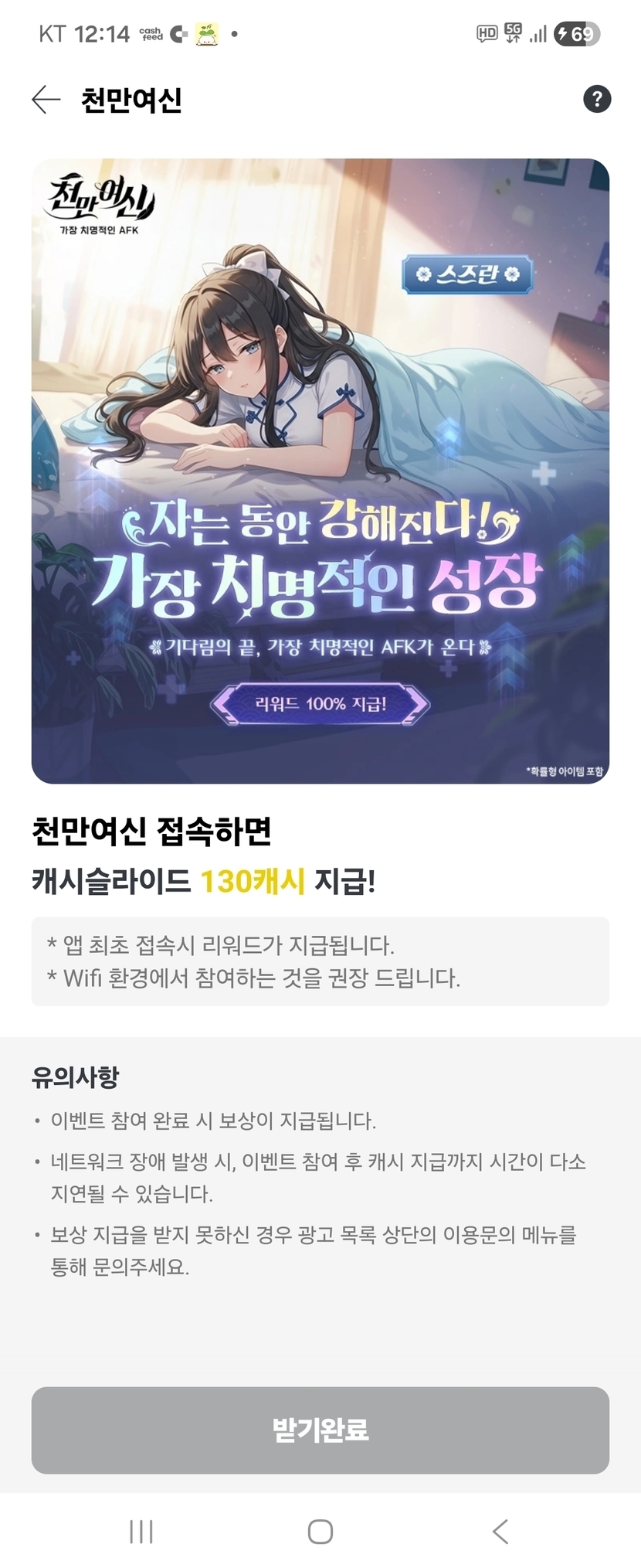This screenshot has width=641, height=1568.
Task: Tap the HD call status icon
Action: [487, 33]
